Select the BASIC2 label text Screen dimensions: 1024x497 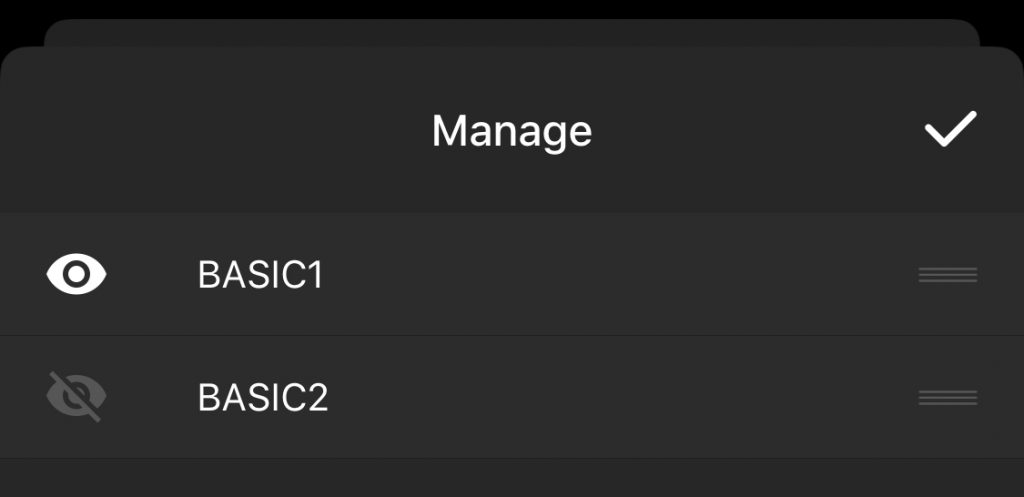click(x=263, y=398)
